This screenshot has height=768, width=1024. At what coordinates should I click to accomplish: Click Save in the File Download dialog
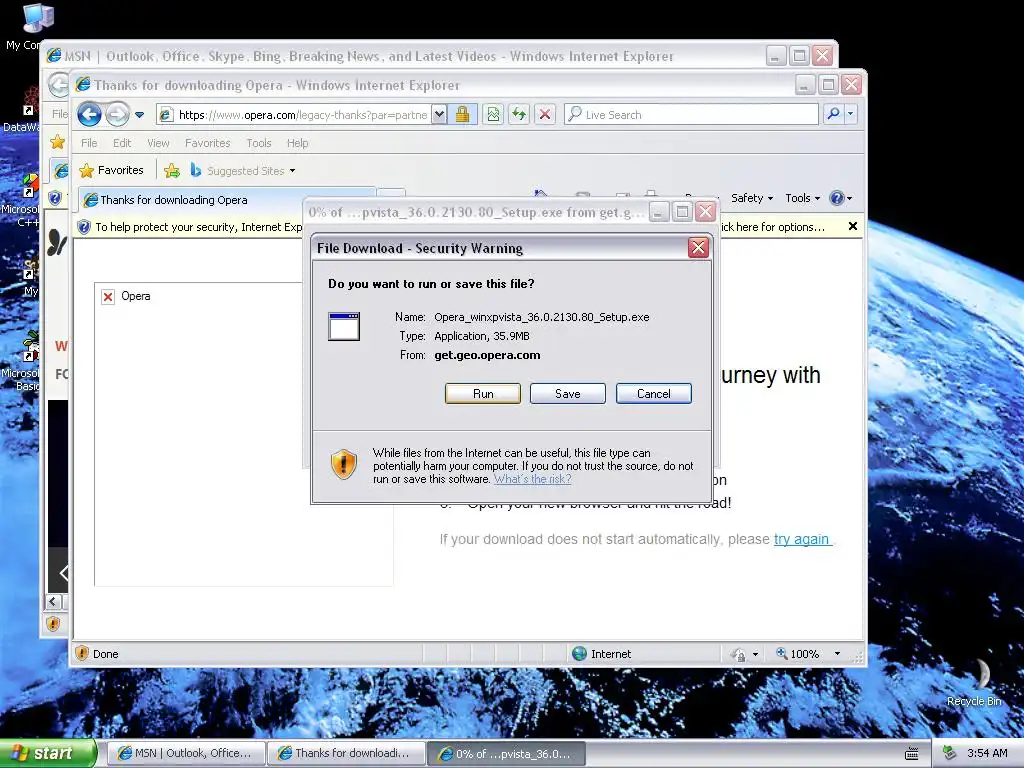(568, 394)
